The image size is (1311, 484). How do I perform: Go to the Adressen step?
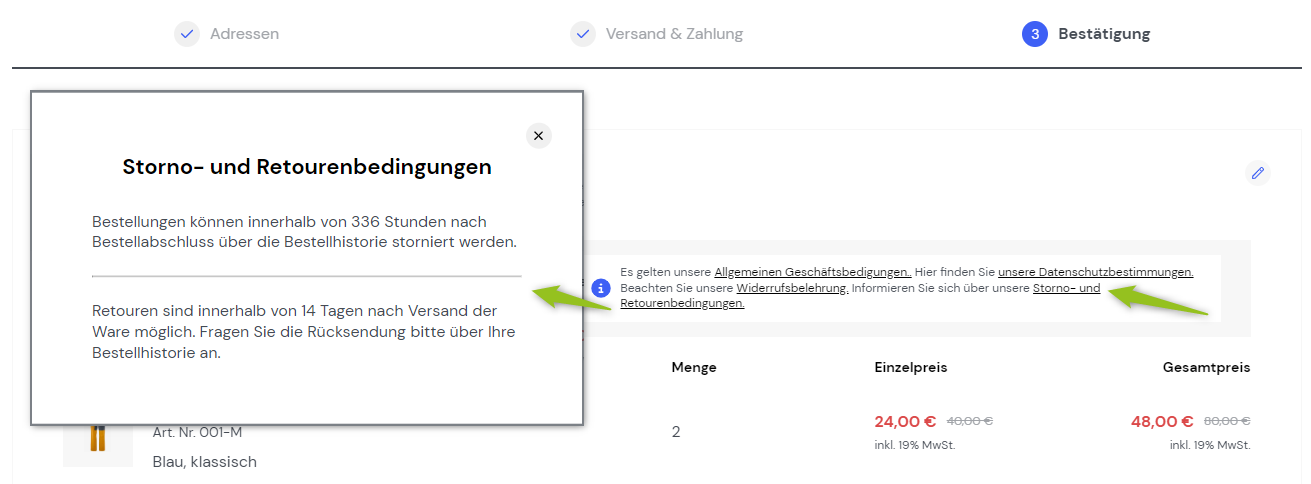[244, 34]
